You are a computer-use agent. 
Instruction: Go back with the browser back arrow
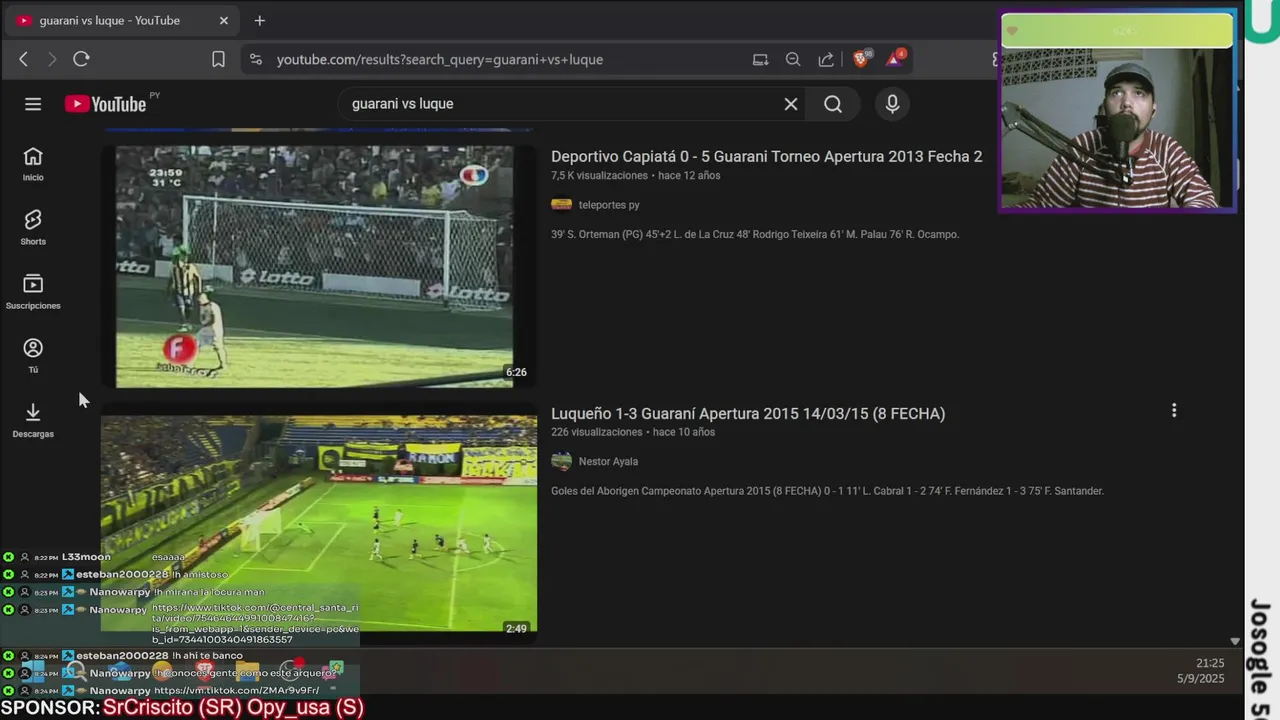23,59
